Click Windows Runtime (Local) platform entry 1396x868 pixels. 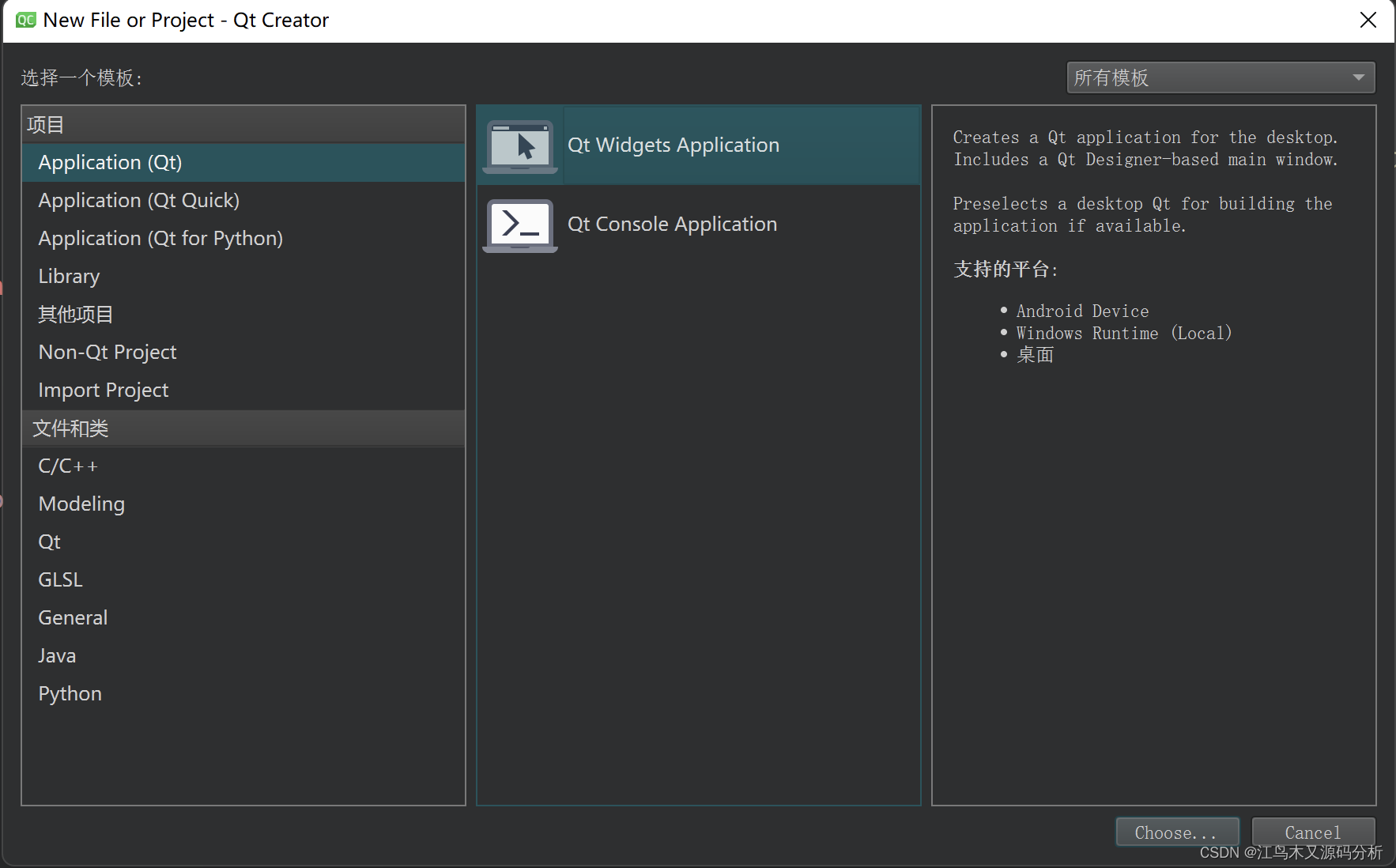[x=1124, y=334]
